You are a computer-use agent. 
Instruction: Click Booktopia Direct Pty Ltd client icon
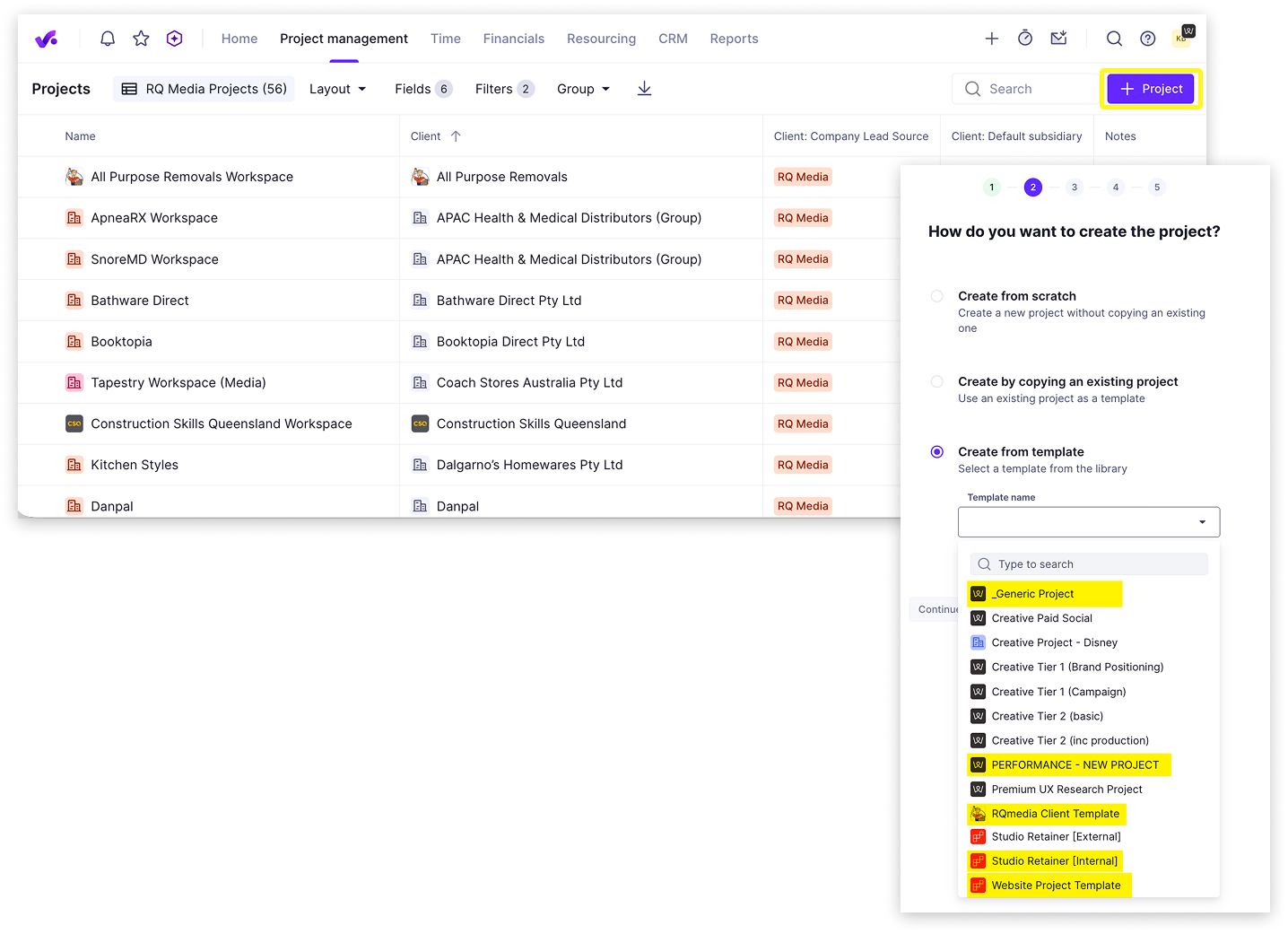(420, 342)
